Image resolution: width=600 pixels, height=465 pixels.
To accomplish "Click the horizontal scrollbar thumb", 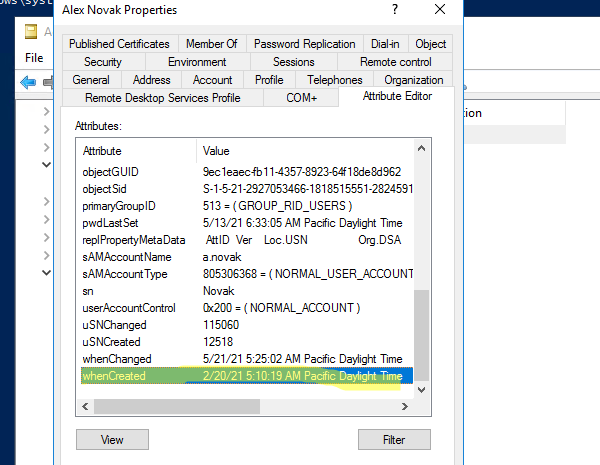I will [177, 406].
